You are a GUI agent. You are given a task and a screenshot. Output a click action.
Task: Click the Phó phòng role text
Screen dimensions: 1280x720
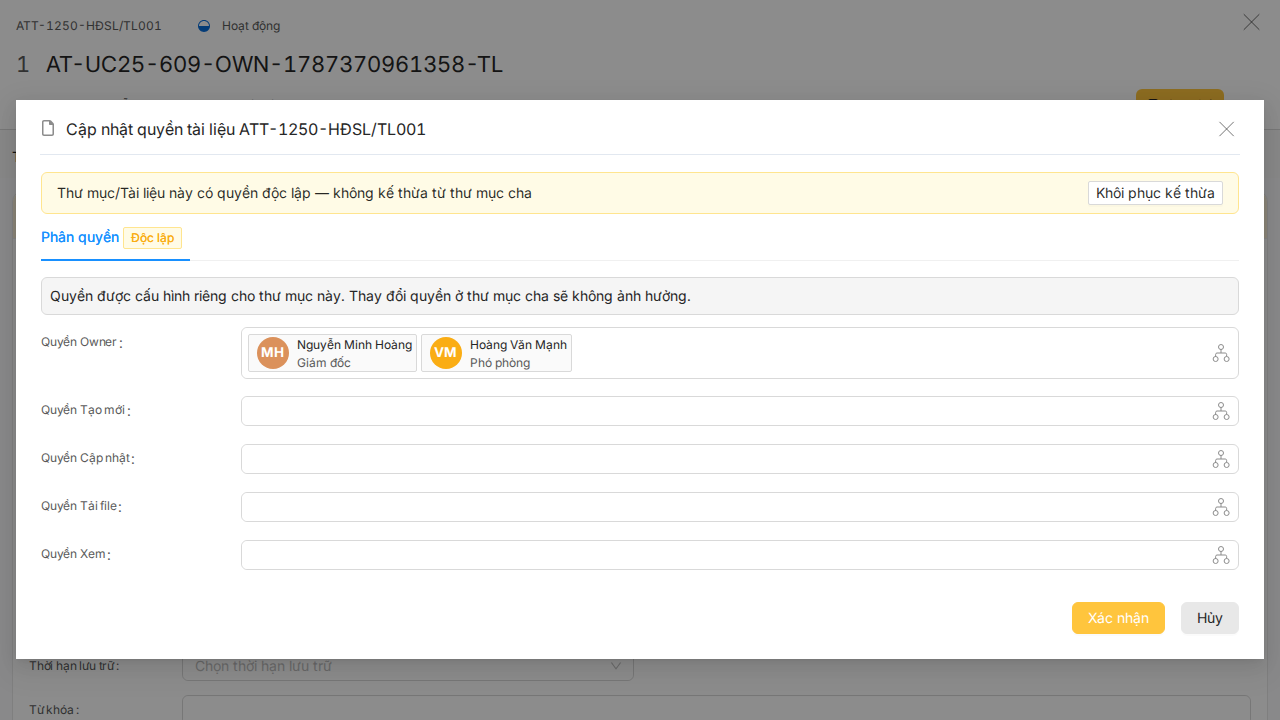500,363
